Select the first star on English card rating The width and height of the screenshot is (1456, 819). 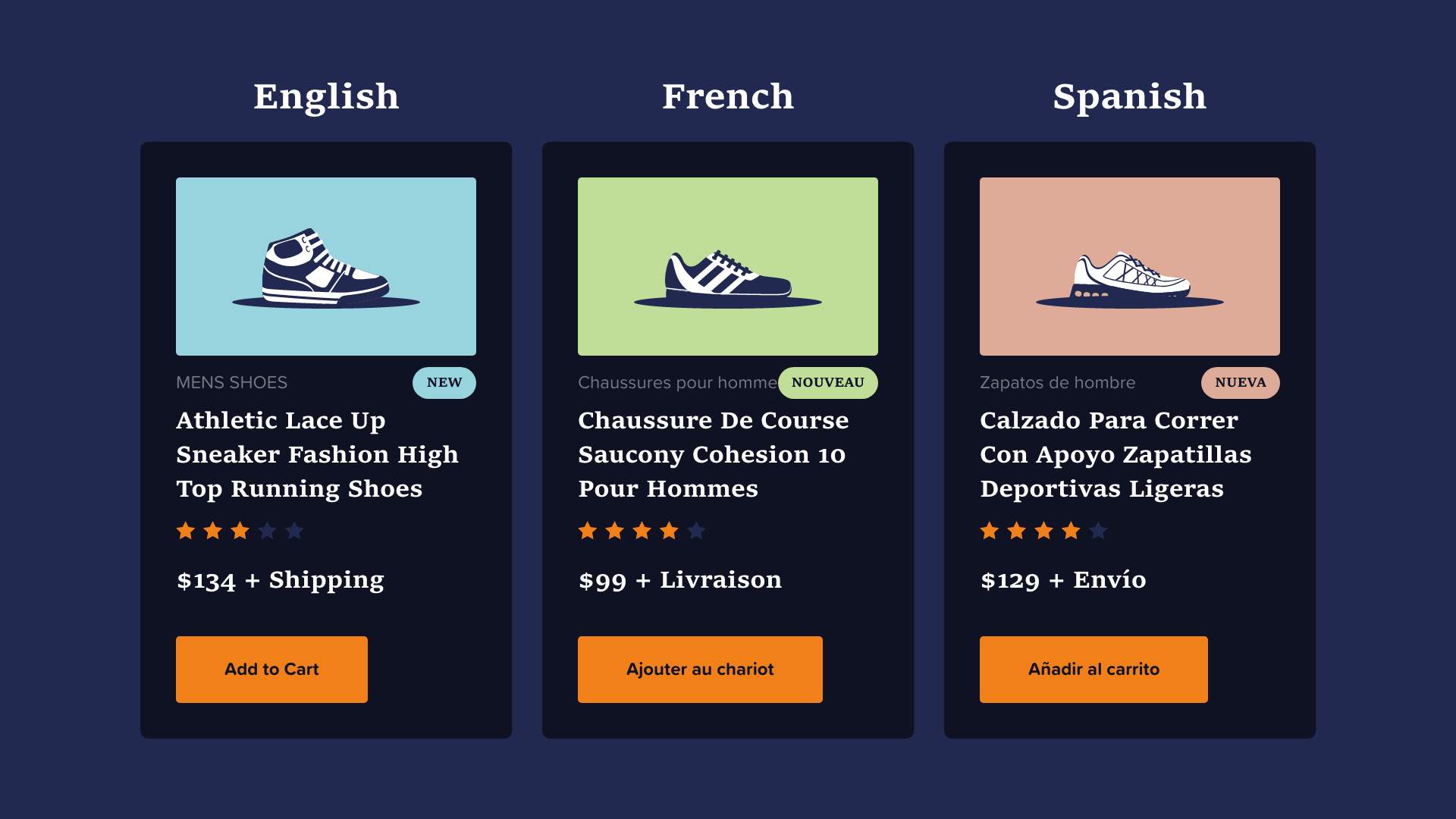(x=185, y=531)
